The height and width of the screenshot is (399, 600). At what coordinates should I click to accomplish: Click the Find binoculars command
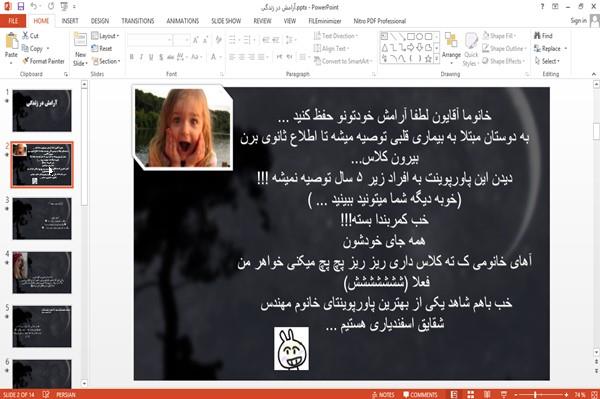click(543, 36)
